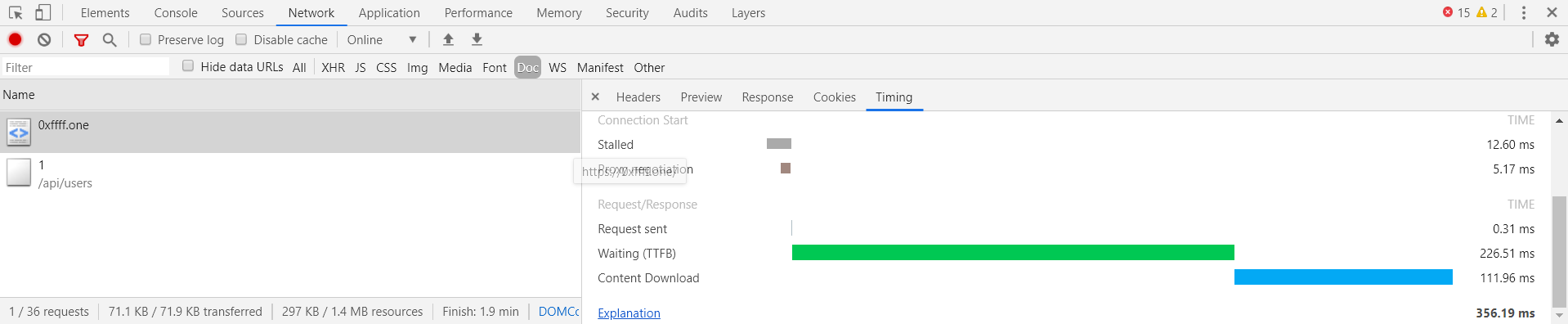
Task: Open the Online throttling dropdown
Action: coord(382,39)
